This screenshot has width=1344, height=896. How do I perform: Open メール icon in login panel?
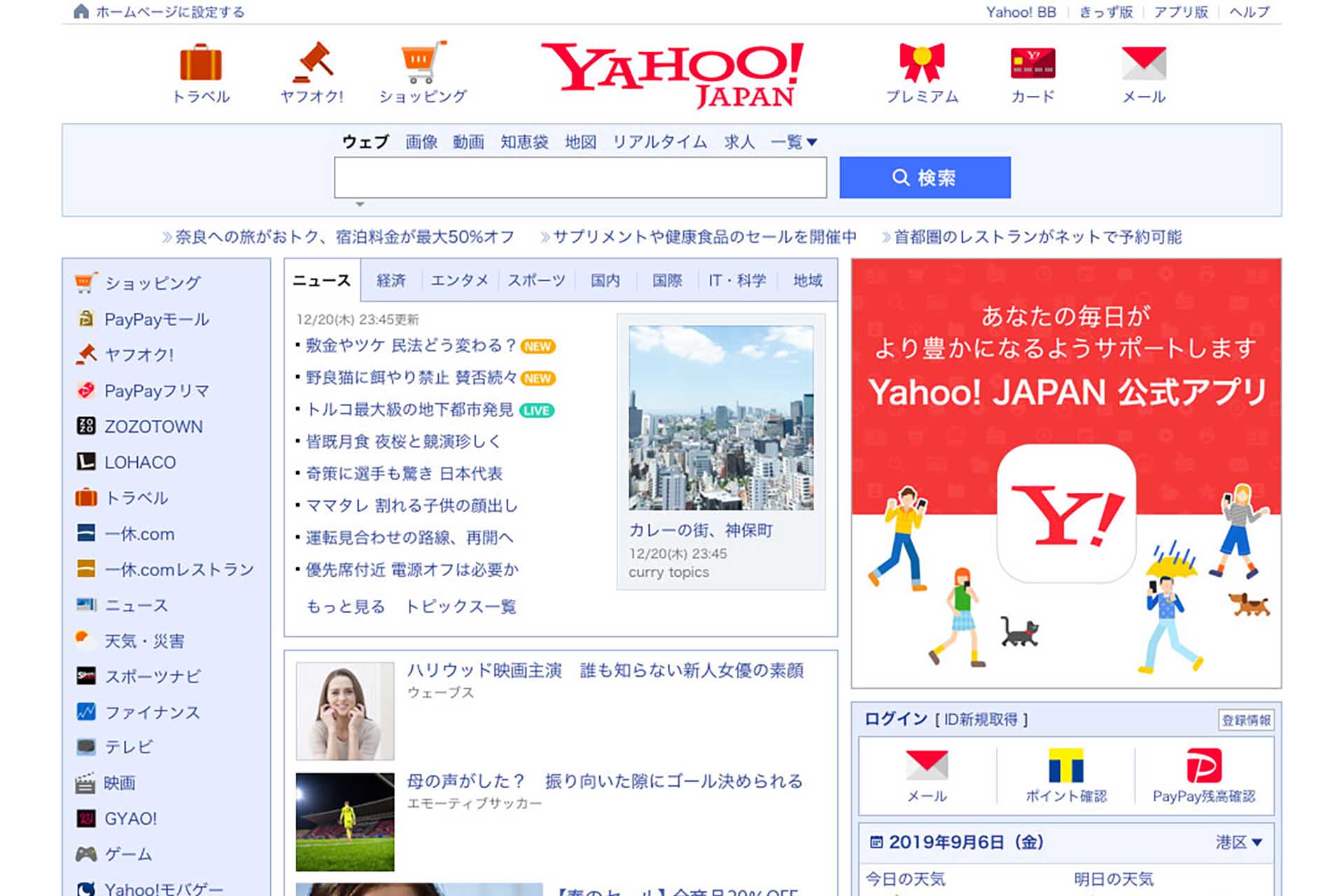(x=927, y=765)
